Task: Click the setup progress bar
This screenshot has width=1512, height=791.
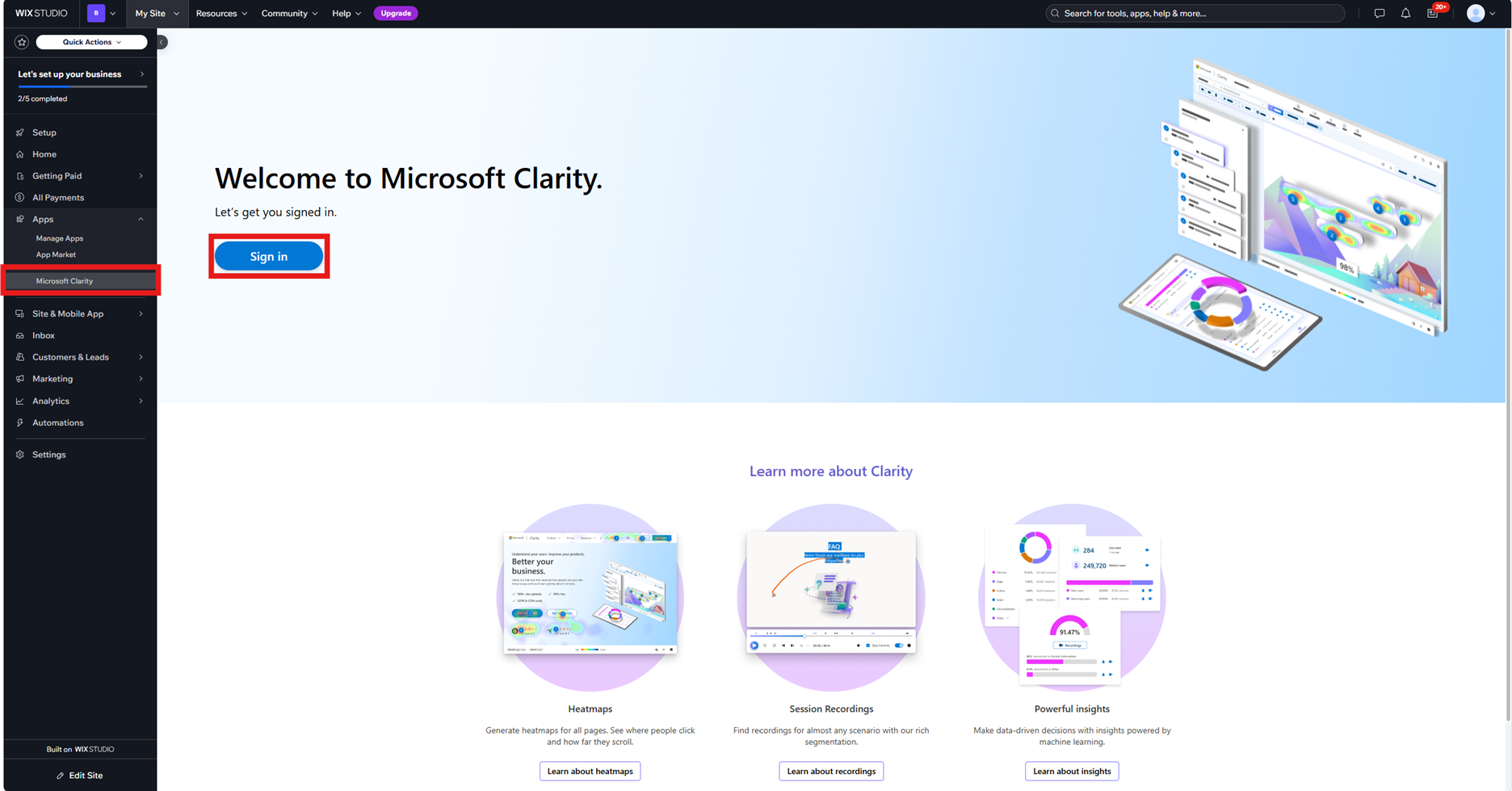Action: 82,86
